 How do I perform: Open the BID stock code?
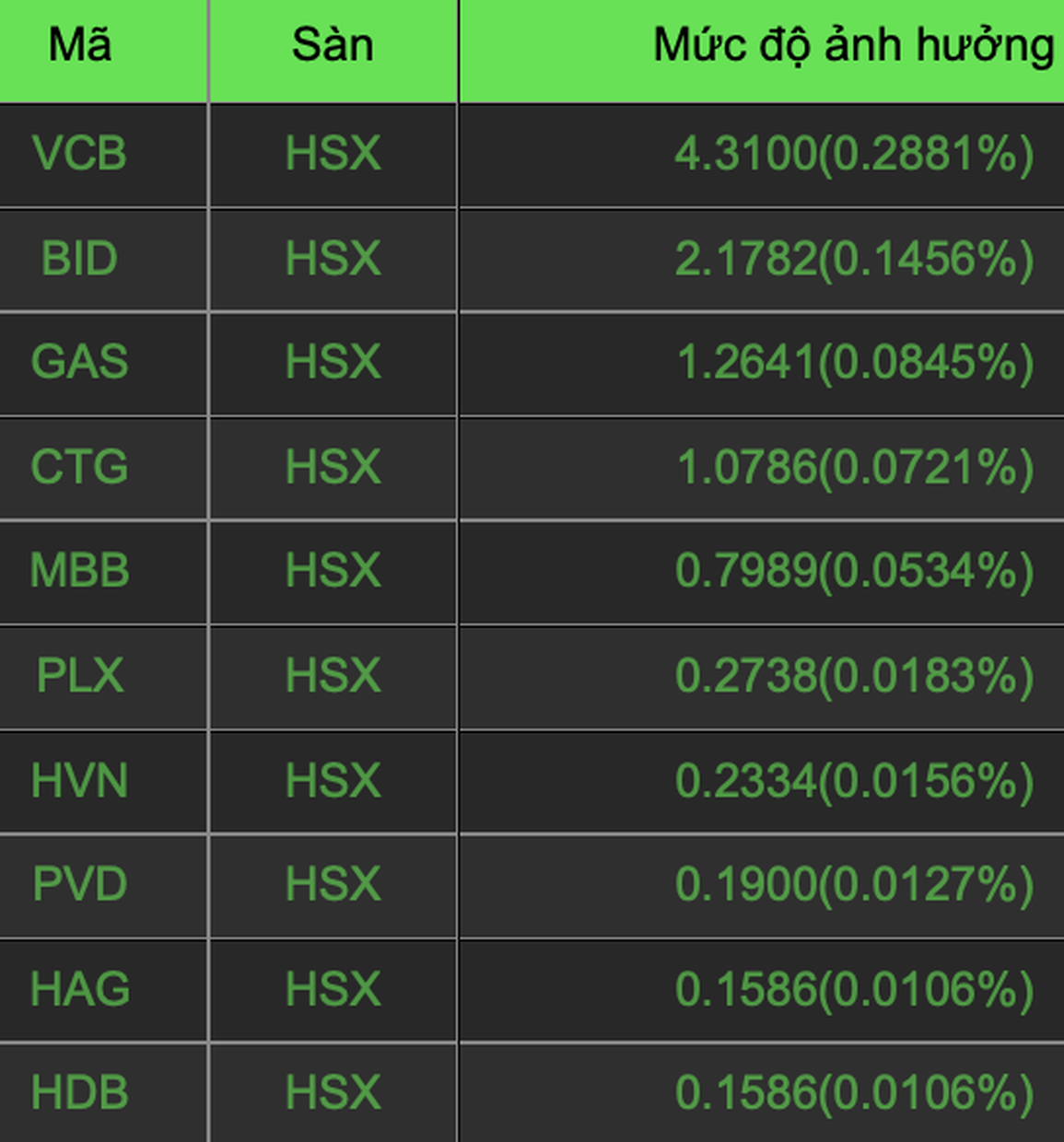(x=79, y=258)
